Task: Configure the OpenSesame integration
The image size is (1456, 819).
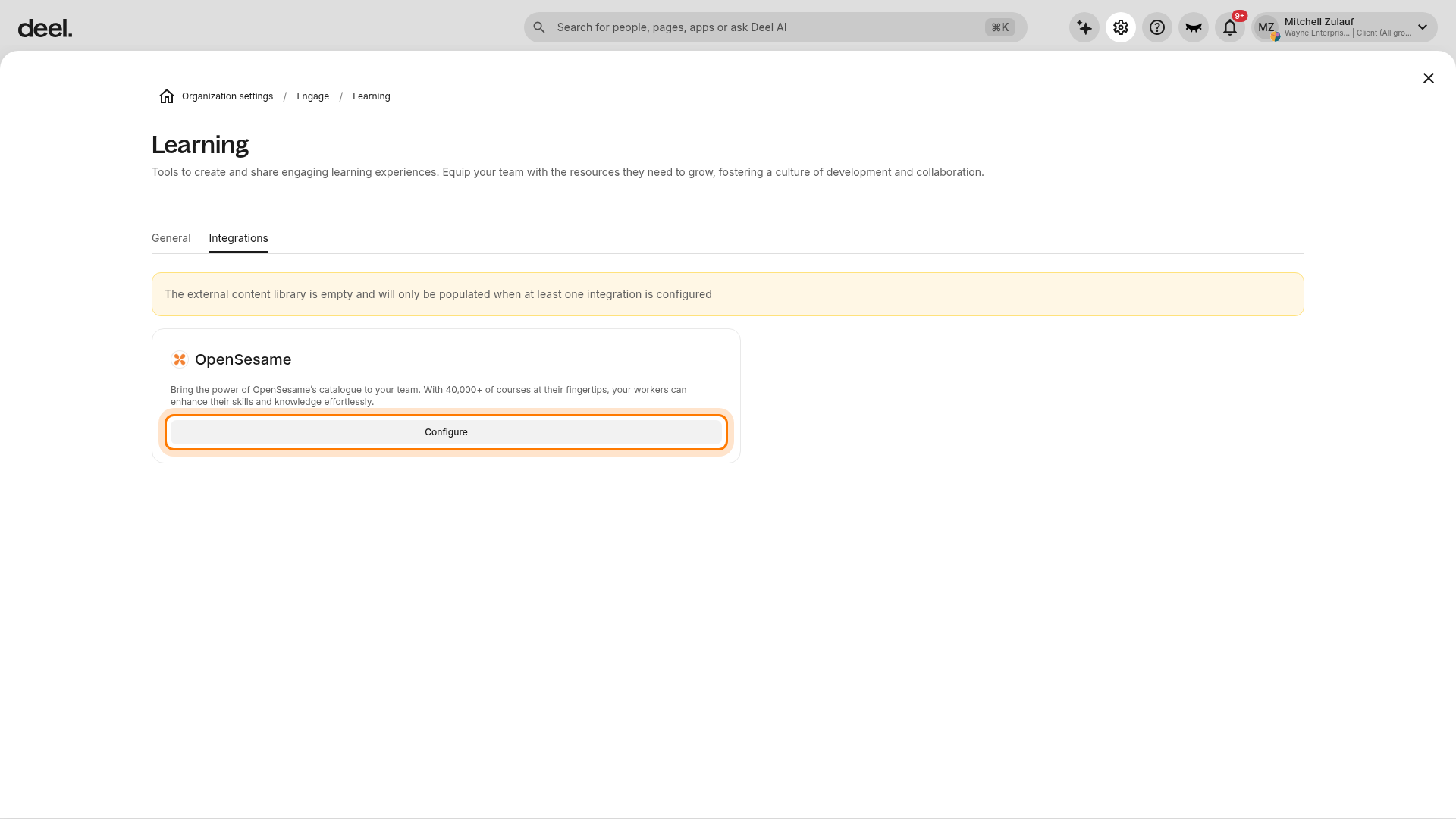Action: pyautogui.click(x=446, y=432)
